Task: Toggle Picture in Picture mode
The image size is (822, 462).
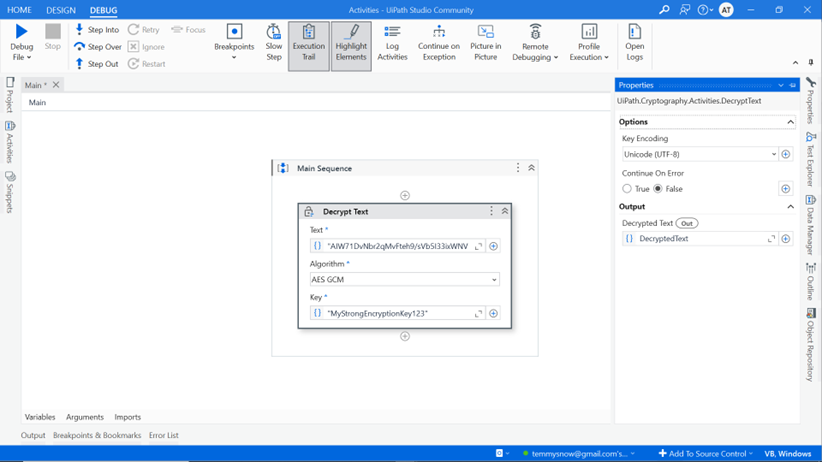Action: tap(485, 42)
